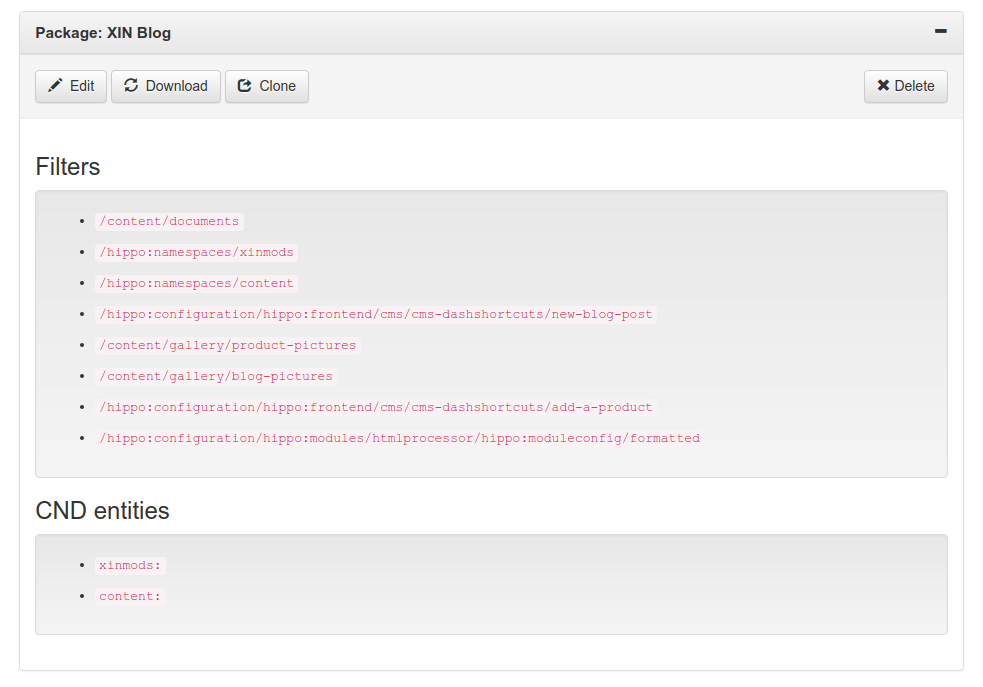The height and width of the screenshot is (687, 983).
Task: Click the Filters section heading
Action: (x=68, y=167)
